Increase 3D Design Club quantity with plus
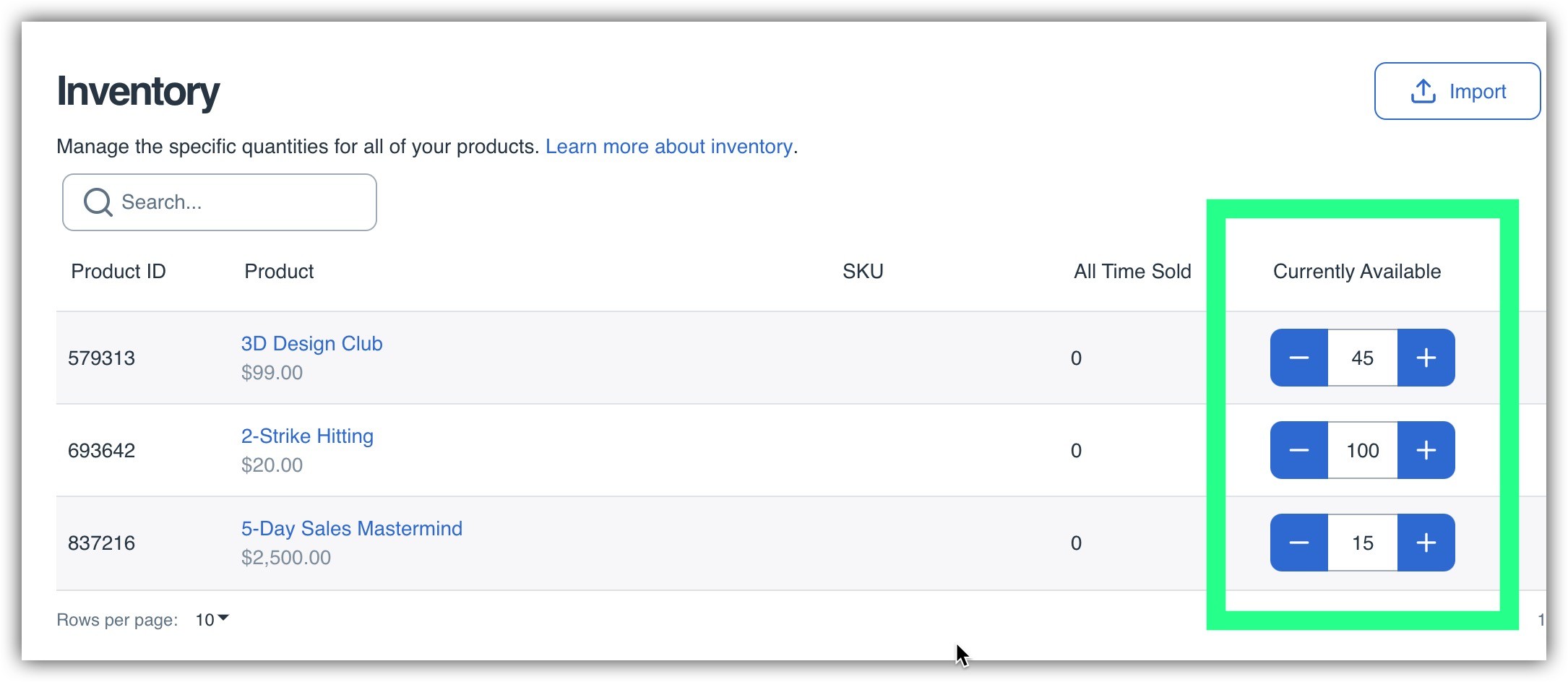Screen dimensions: 1568x682 (x=1426, y=358)
